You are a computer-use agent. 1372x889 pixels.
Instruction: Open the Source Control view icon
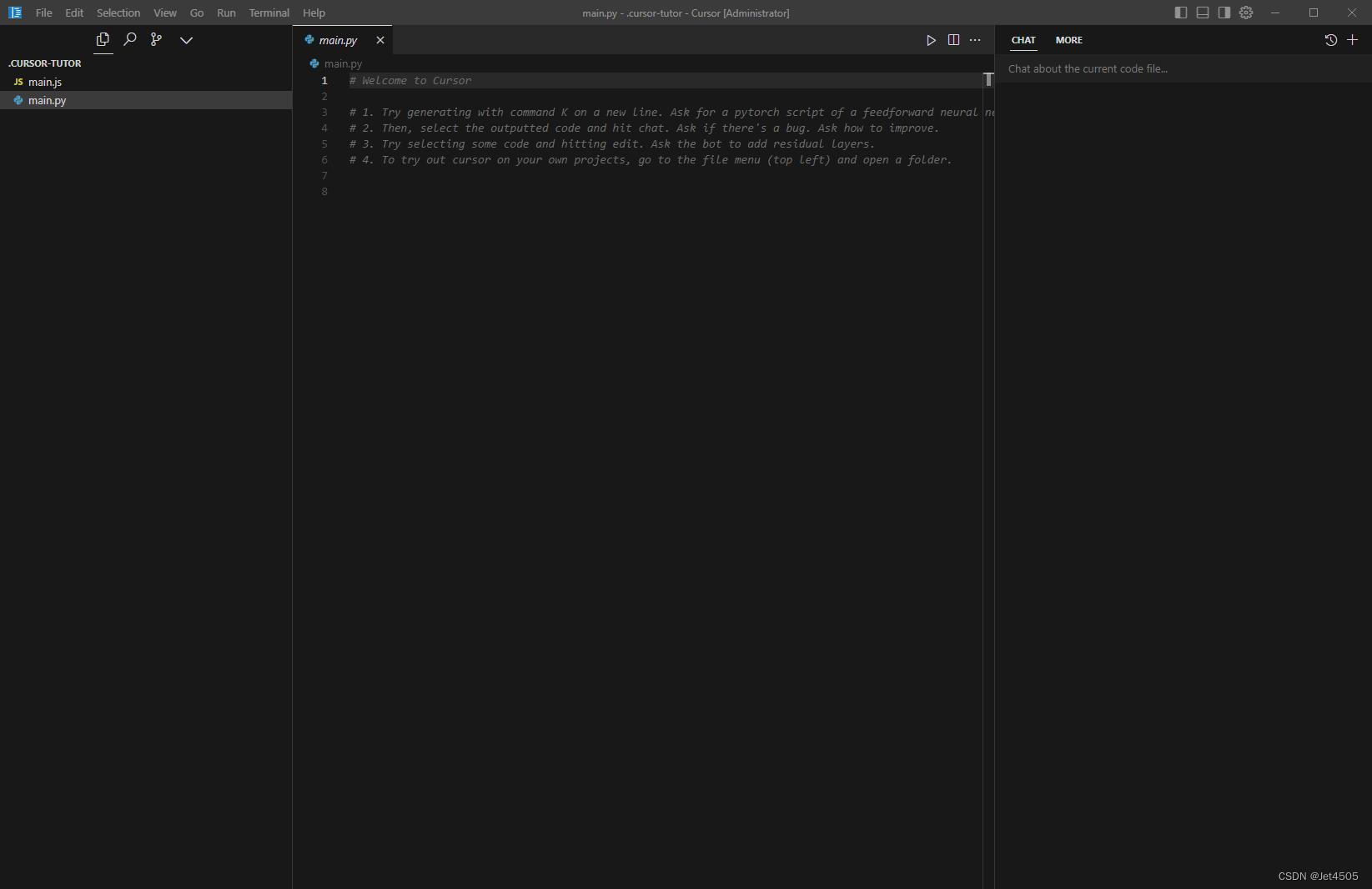156,39
